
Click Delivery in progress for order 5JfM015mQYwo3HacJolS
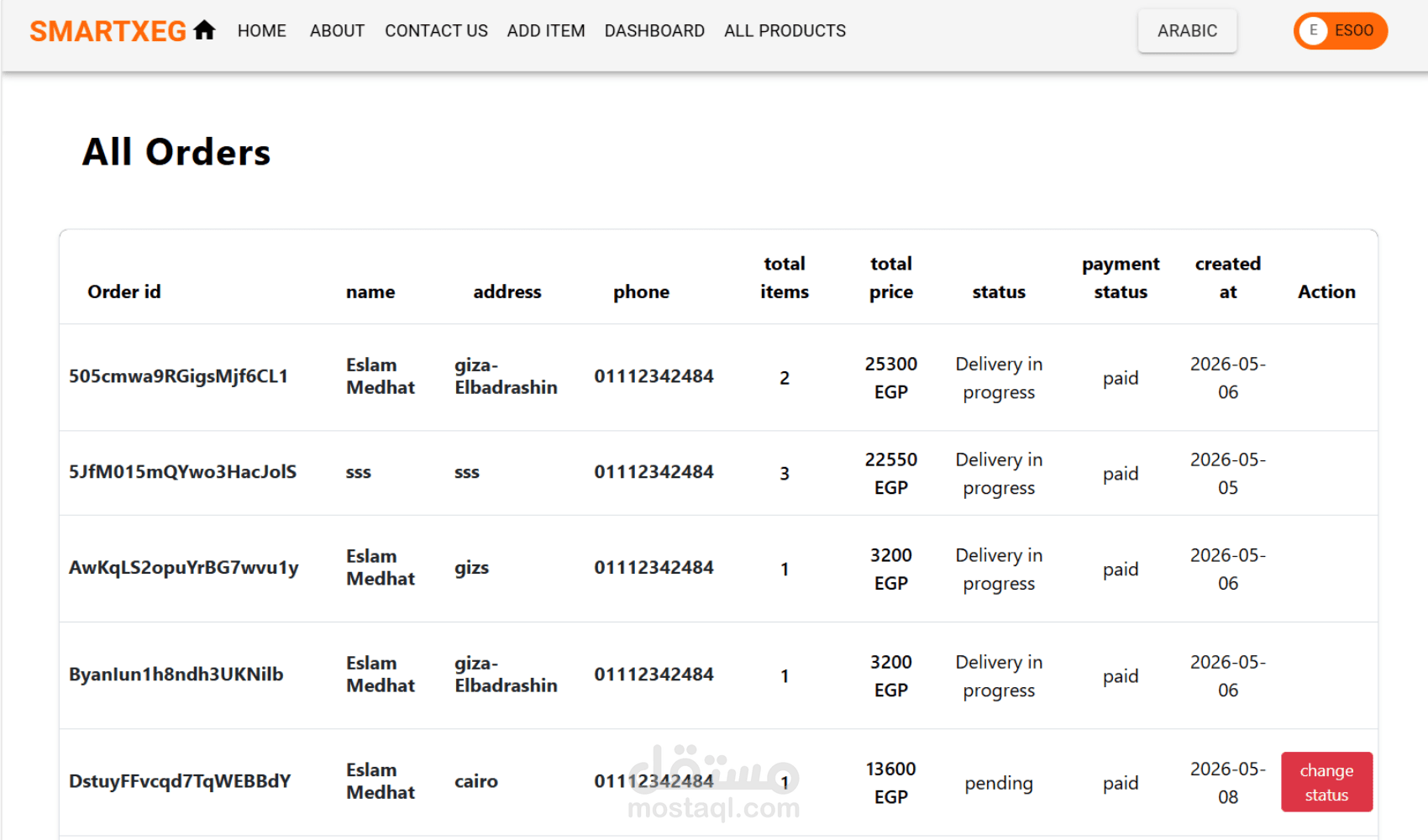pos(999,474)
